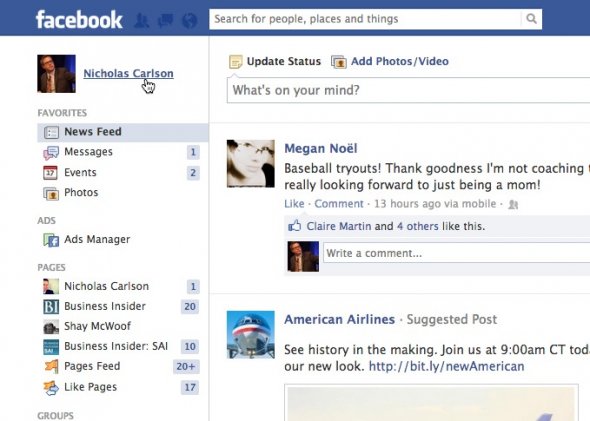Open American Airlines profile thumbnail

(251, 334)
